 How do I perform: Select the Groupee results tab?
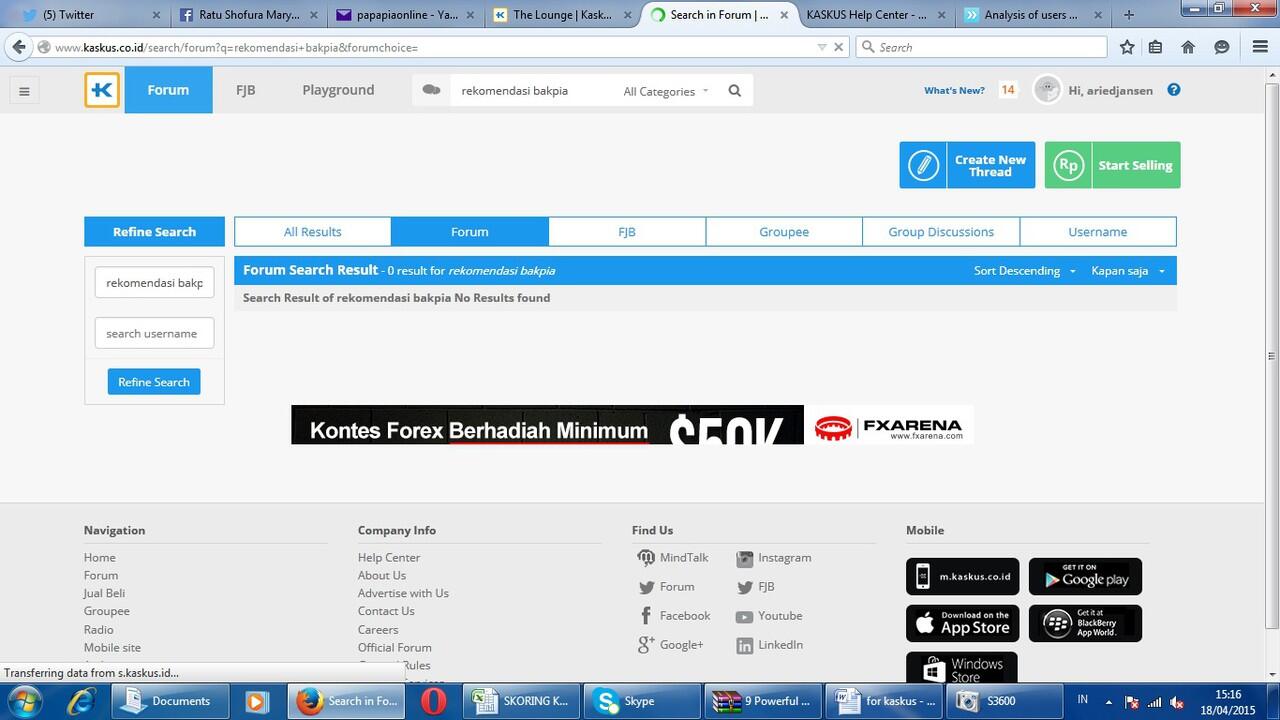click(784, 232)
